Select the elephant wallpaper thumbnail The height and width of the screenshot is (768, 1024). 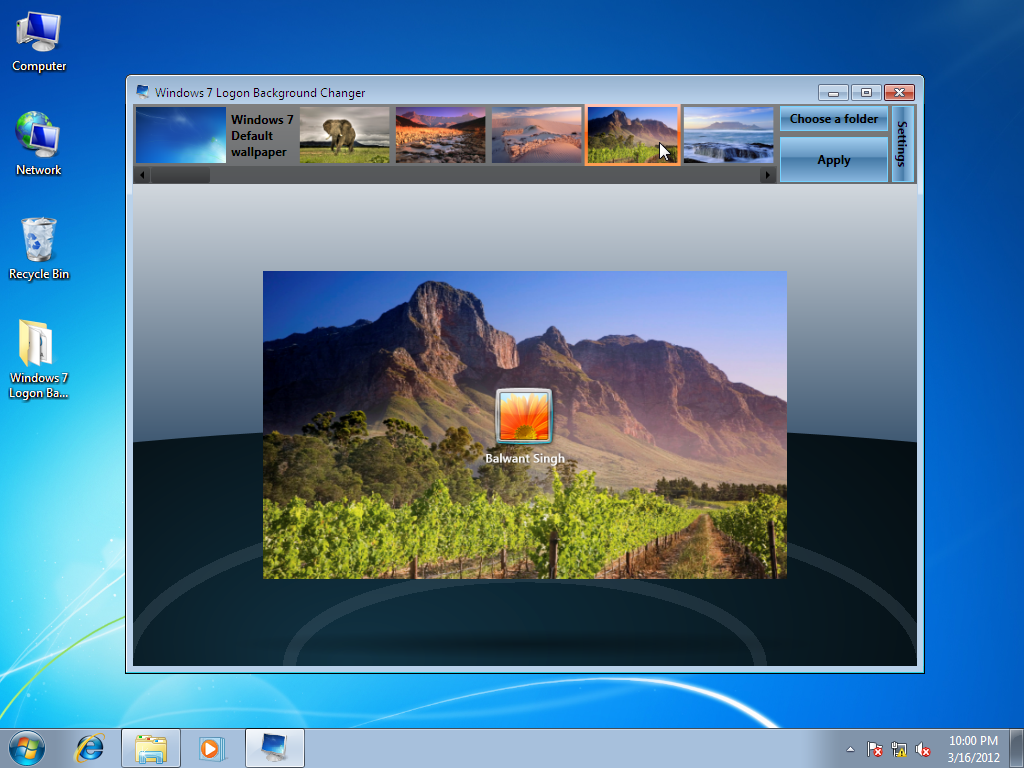(344, 134)
